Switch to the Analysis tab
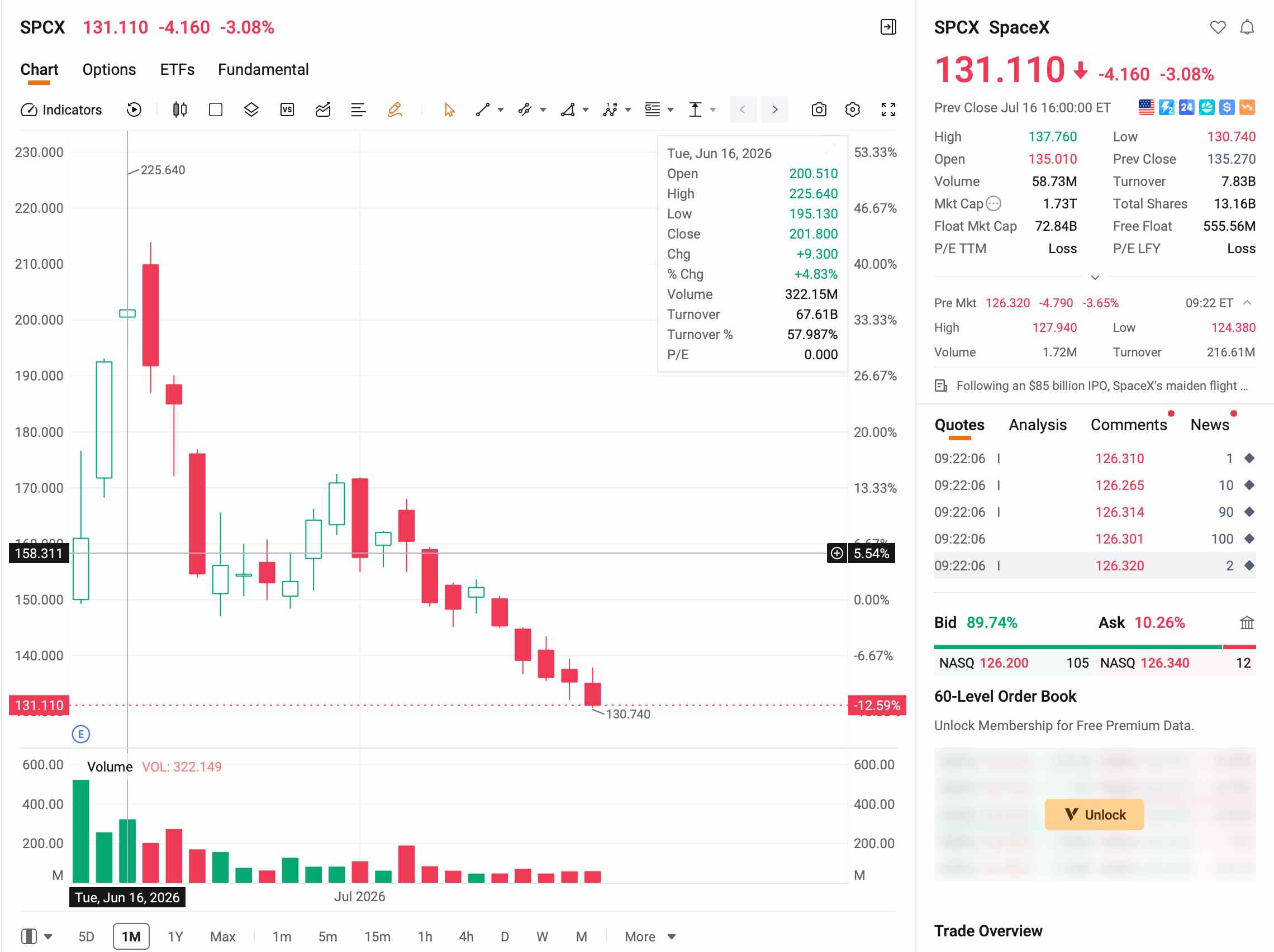Image resolution: width=1274 pixels, height=952 pixels. (1037, 425)
